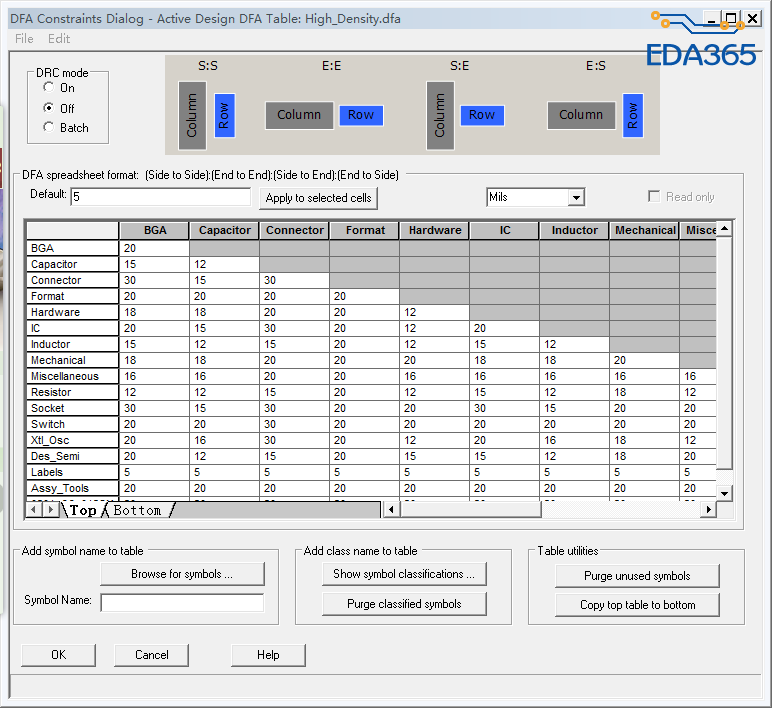This screenshot has height=708, width=772.
Task: Select the Xtl_Osc row header
Action: click(72, 440)
